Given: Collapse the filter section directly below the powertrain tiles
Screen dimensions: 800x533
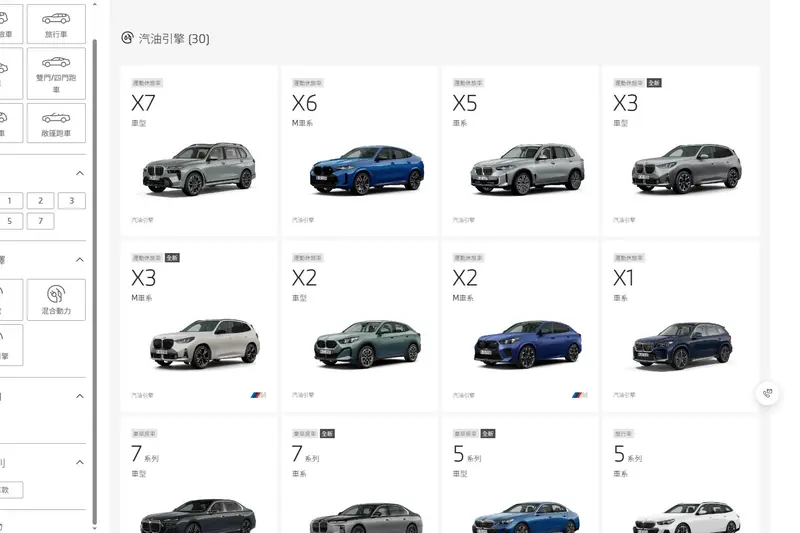Looking at the screenshot, I should [x=80, y=396].
